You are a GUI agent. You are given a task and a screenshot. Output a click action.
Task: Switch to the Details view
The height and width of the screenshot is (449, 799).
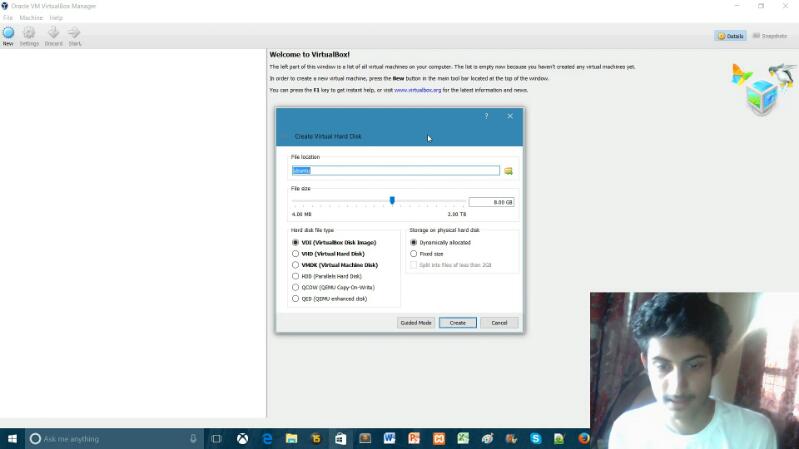730,36
